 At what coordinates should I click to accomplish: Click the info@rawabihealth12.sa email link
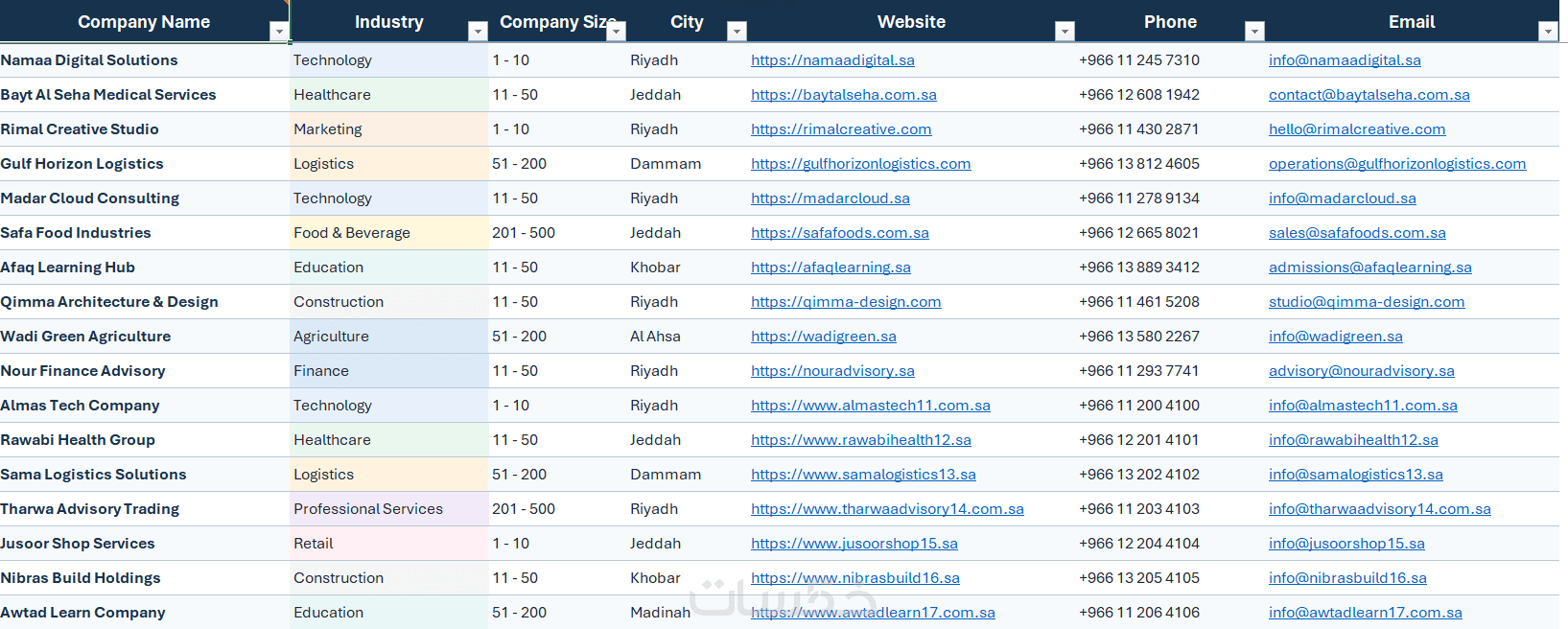1353,440
